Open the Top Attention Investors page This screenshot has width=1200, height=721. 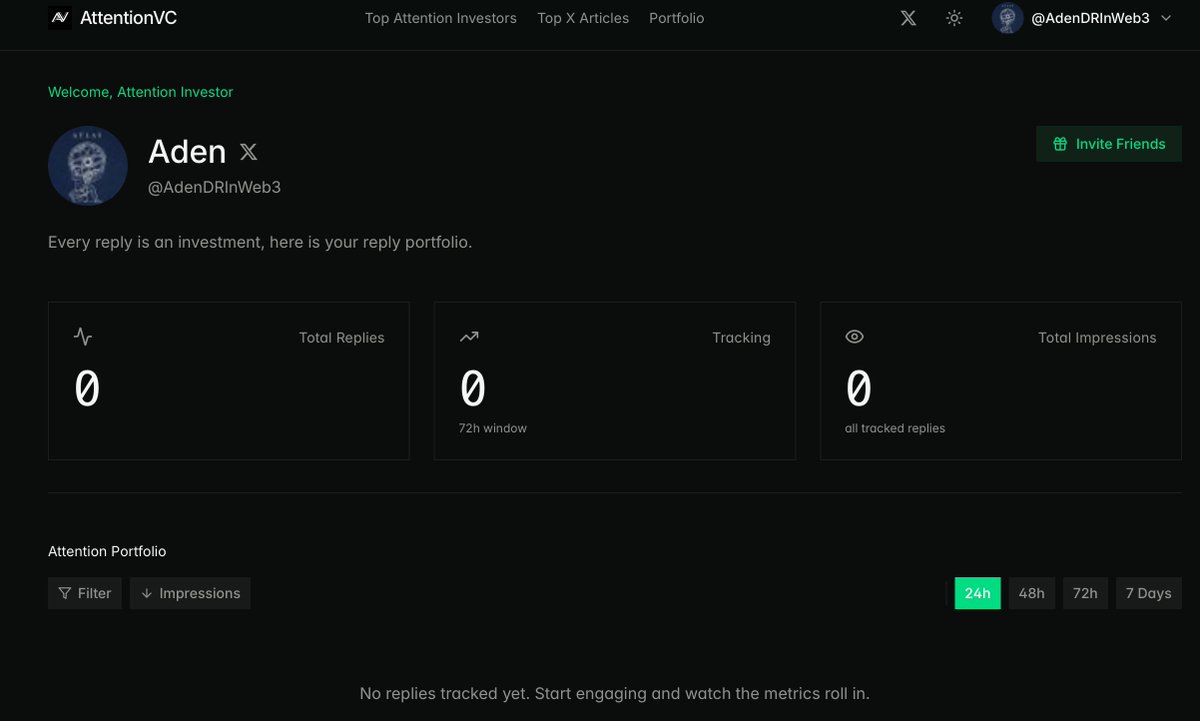(441, 18)
